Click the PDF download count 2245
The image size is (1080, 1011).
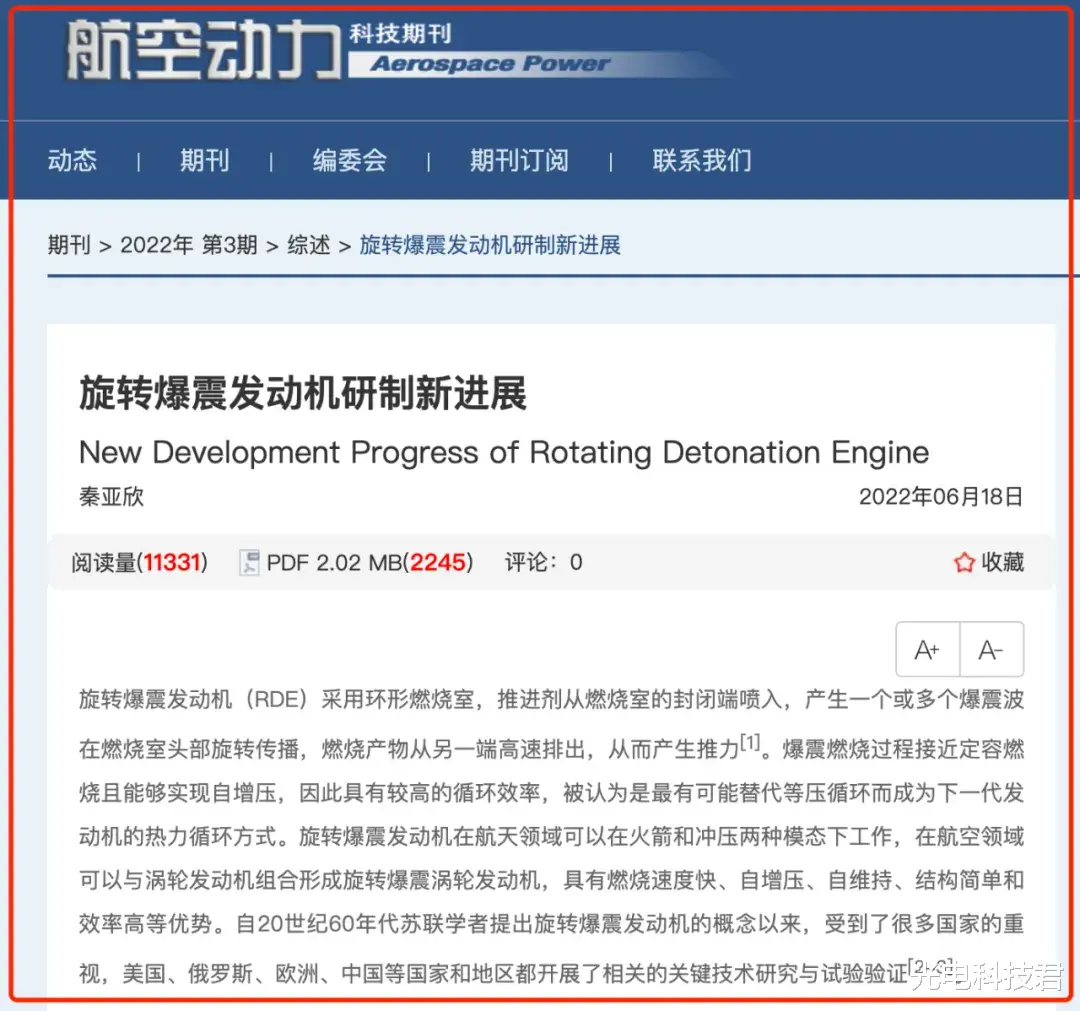[438, 563]
